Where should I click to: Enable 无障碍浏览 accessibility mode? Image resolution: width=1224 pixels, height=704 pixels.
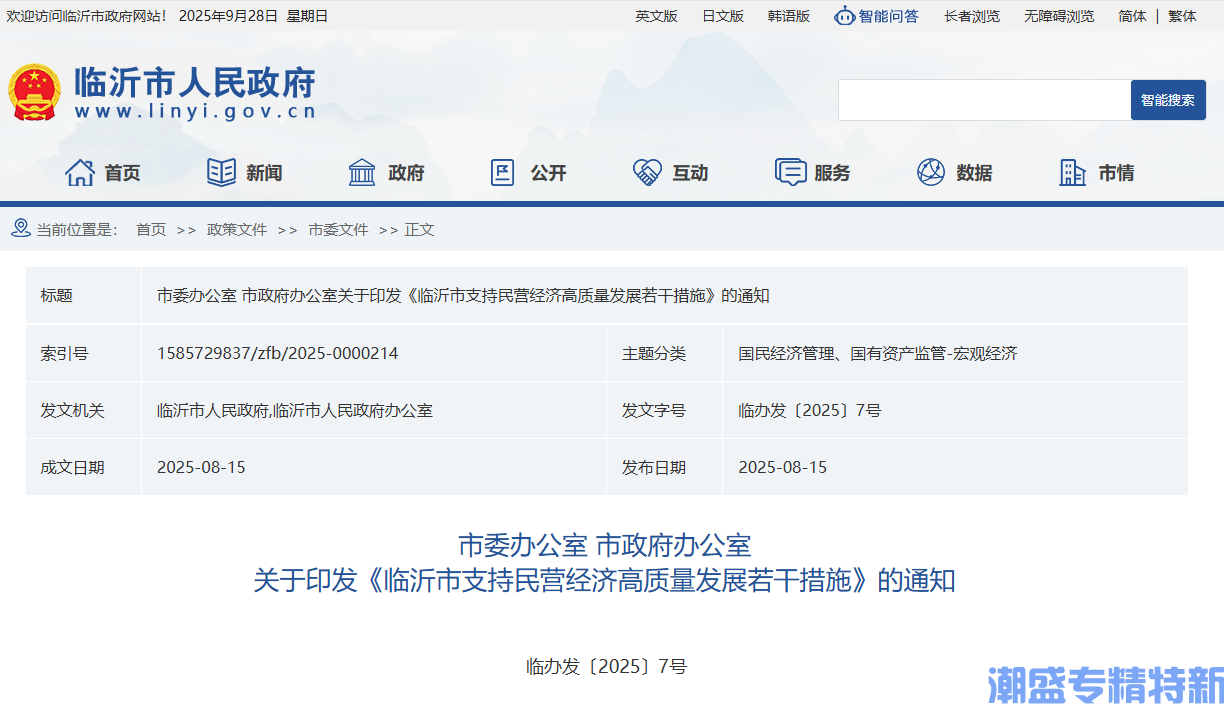tap(1059, 16)
